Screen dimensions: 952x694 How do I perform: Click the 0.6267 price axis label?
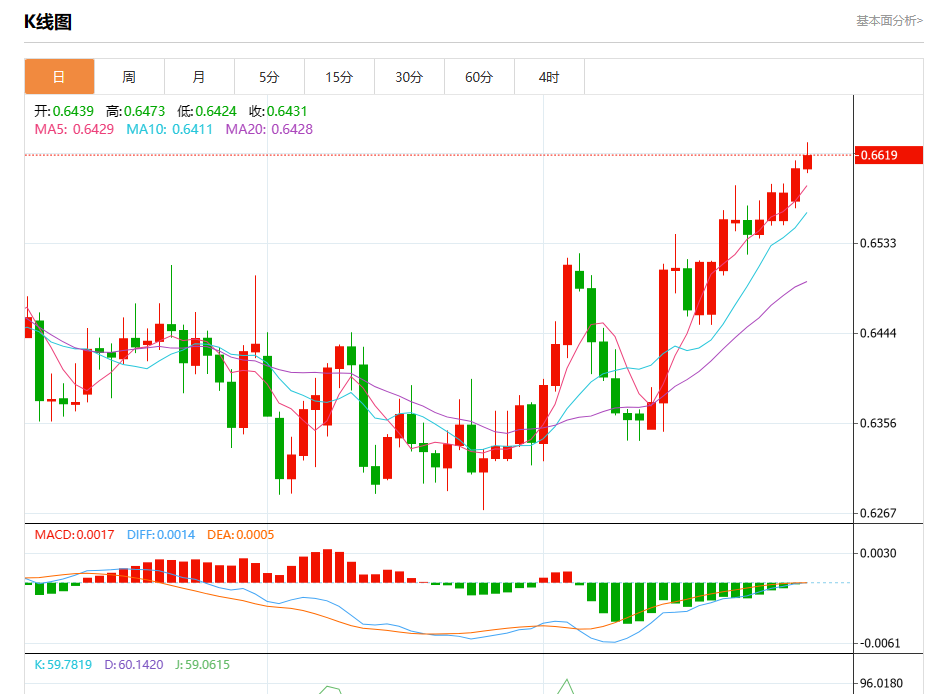[x=878, y=513]
